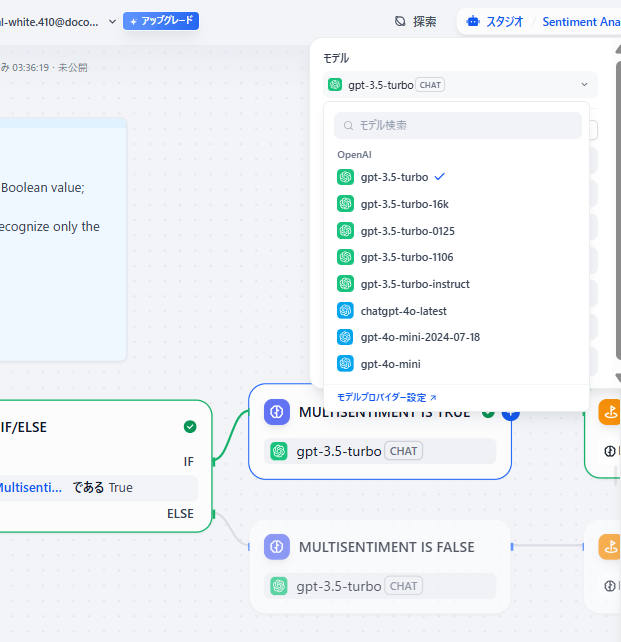The width and height of the screenshot is (621, 642).
Task: Click the robot icon next to スタジオ
Action: pos(473,21)
